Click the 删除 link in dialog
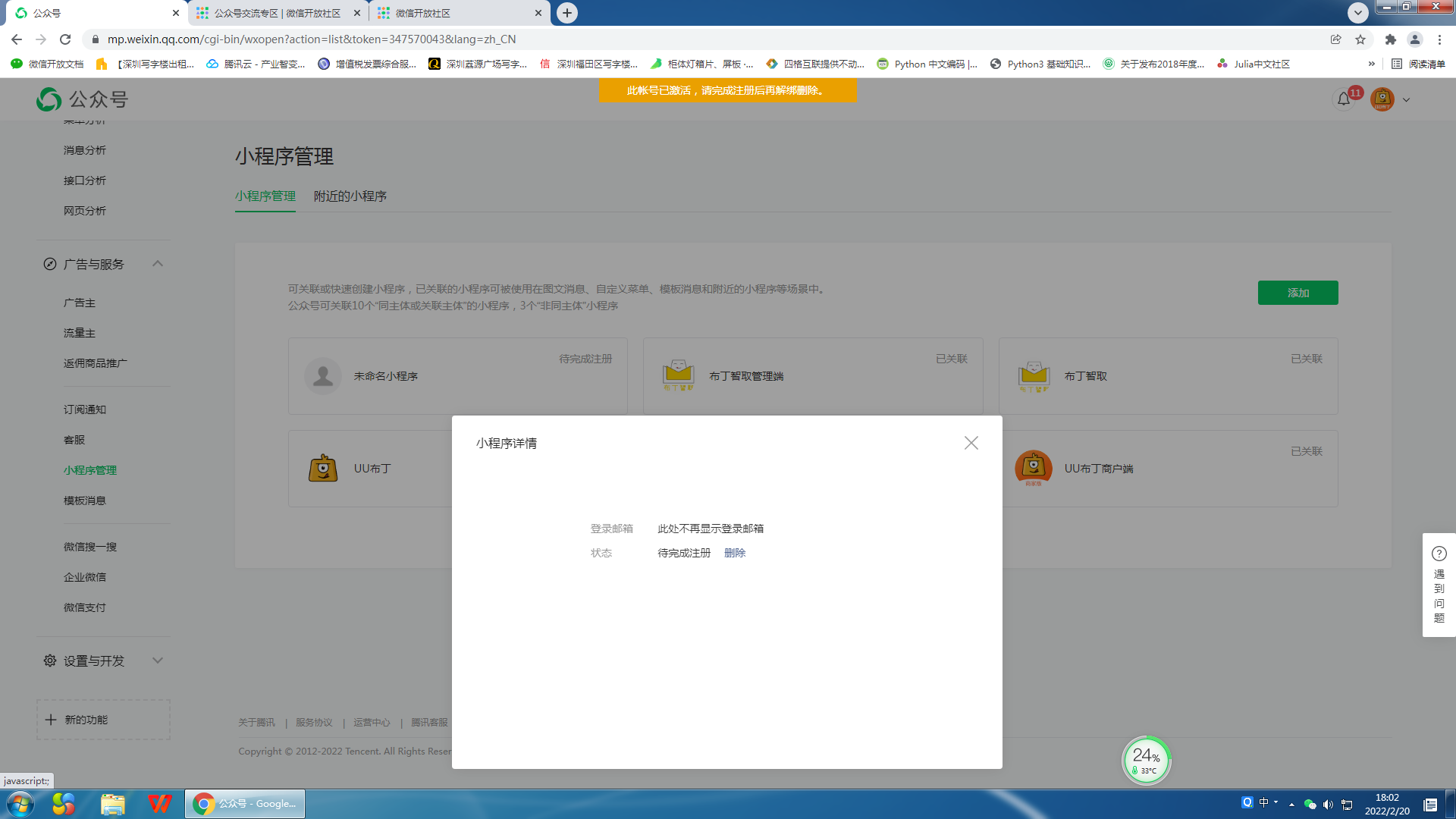The width and height of the screenshot is (1456, 819). 734,553
